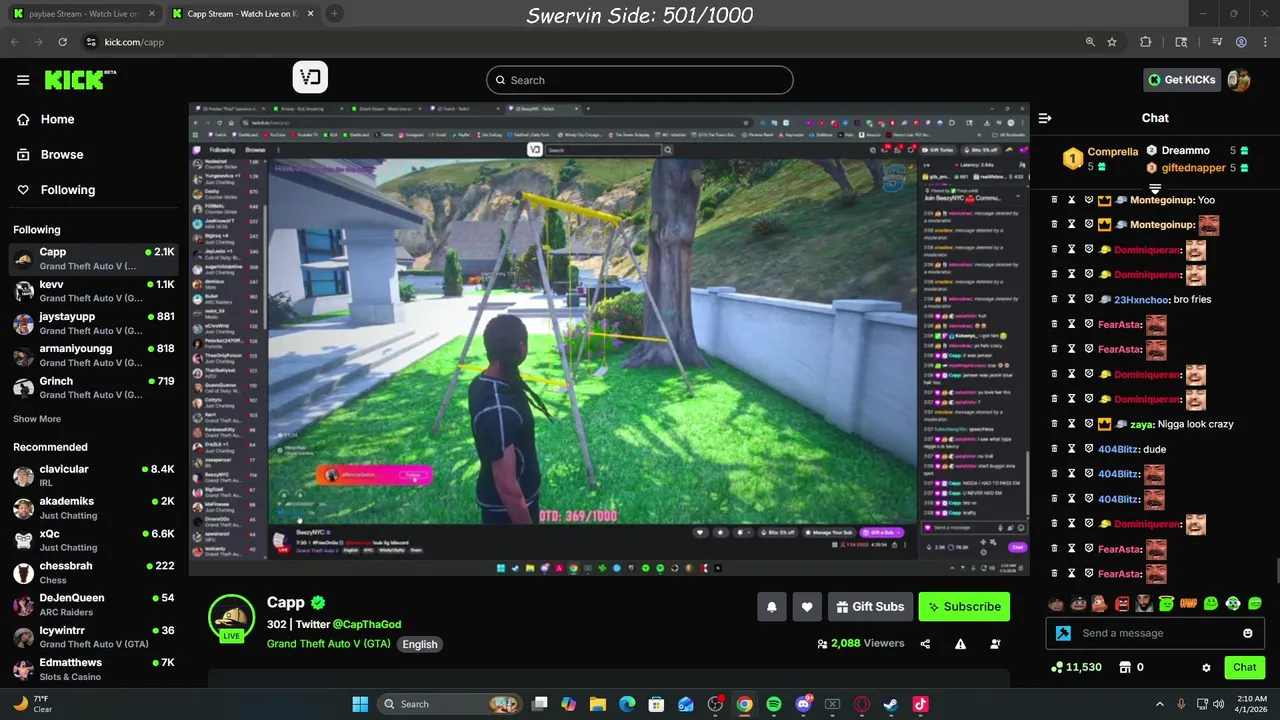Open the Gift Subs button
The height and width of the screenshot is (720, 1280).
click(x=870, y=607)
